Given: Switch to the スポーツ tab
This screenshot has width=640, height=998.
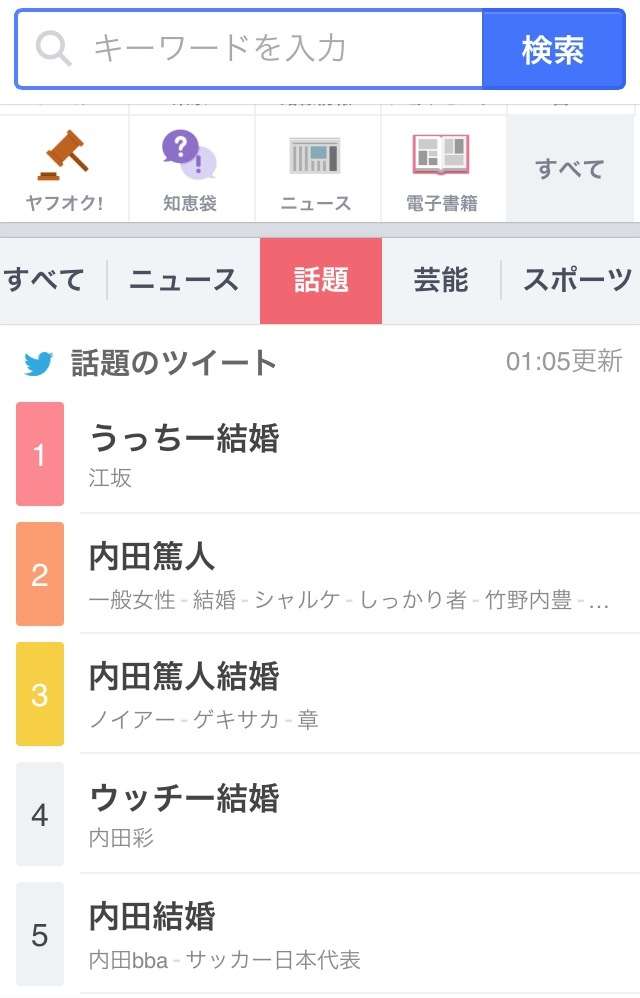Looking at the screenshot, I should pyautogui.click(x=577, y=280).
